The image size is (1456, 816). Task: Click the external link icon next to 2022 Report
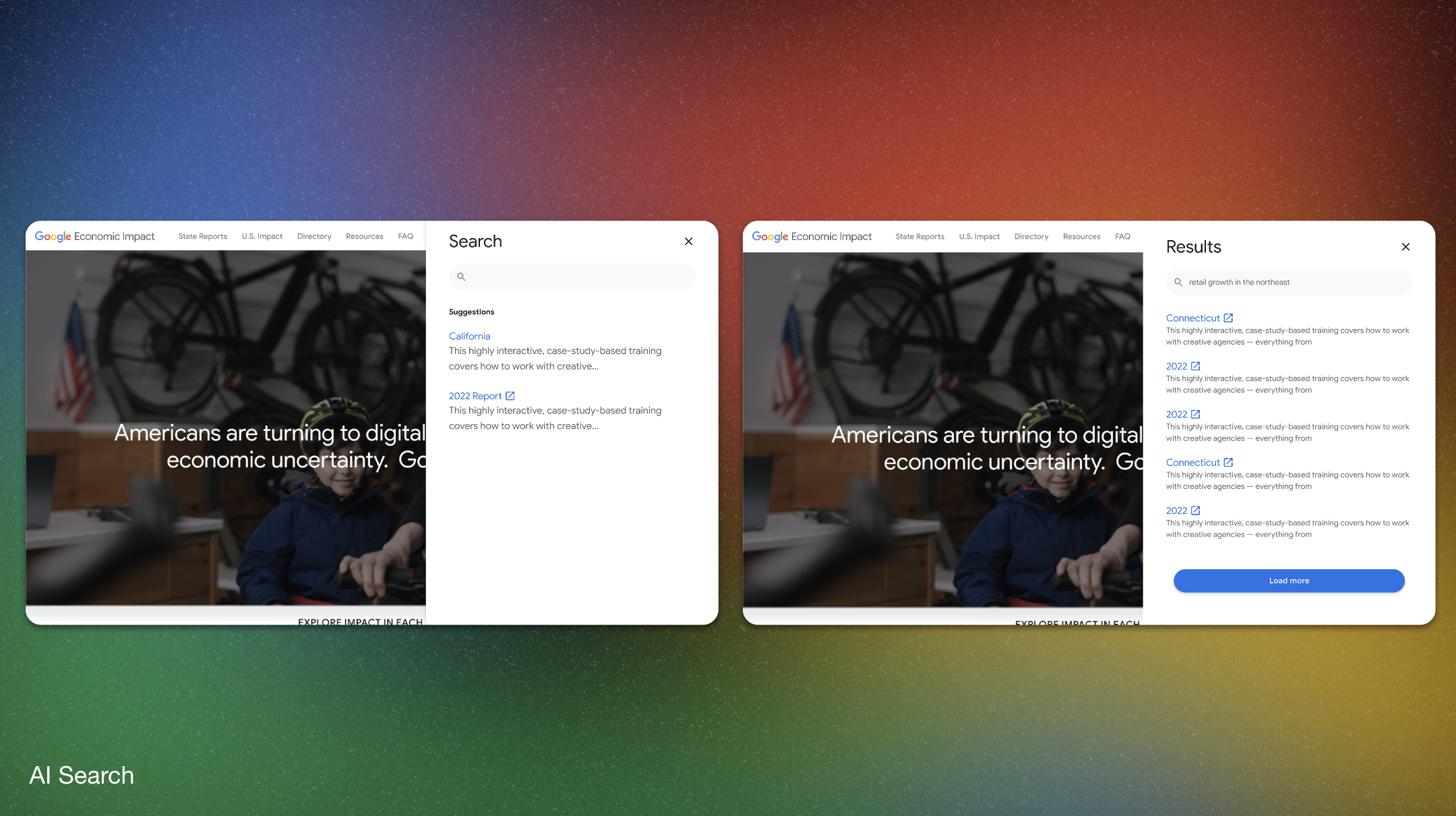coord(511,396)
